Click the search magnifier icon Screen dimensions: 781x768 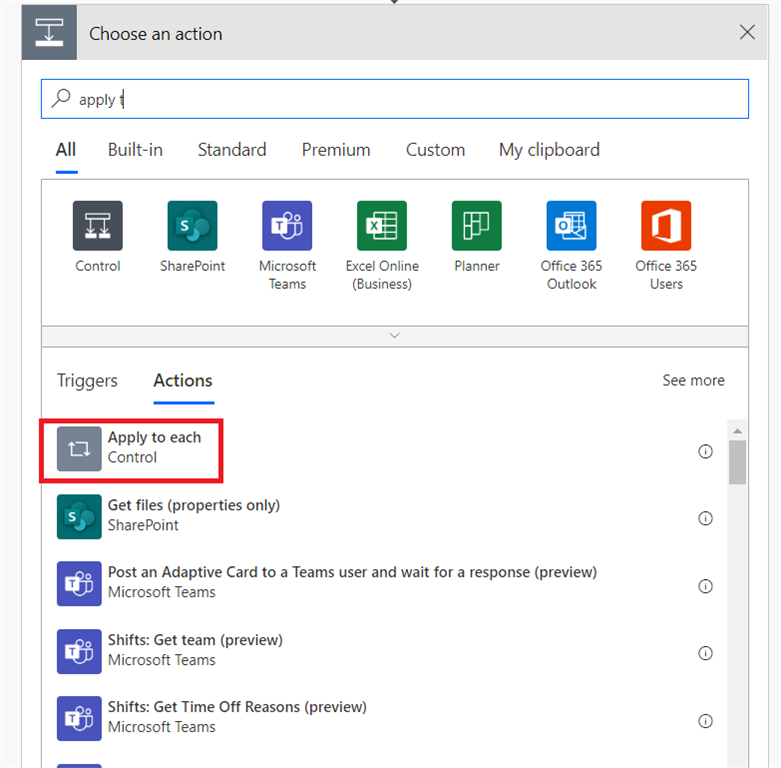pos(61,98)
